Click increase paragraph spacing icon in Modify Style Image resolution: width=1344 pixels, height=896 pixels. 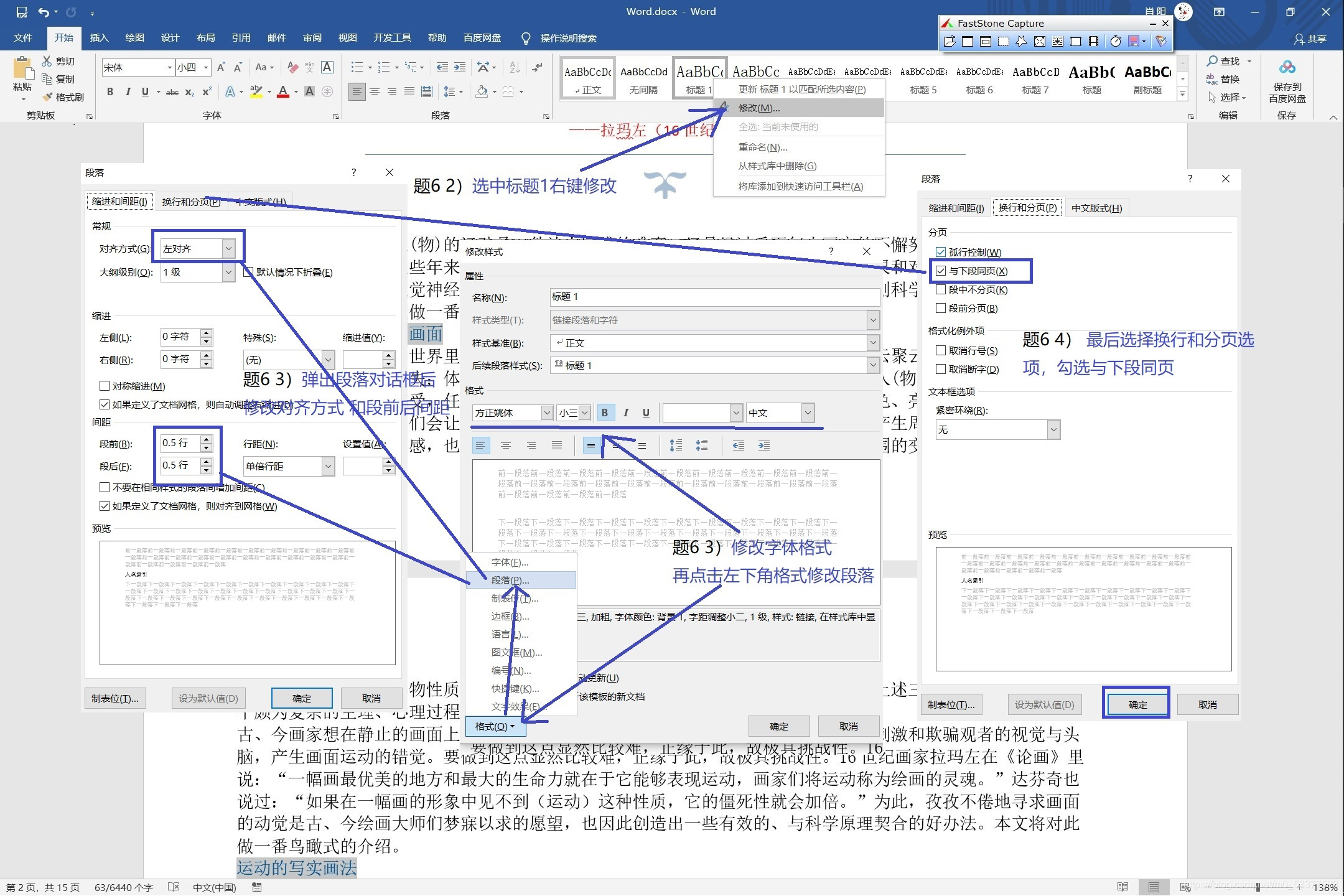(676, 446)
